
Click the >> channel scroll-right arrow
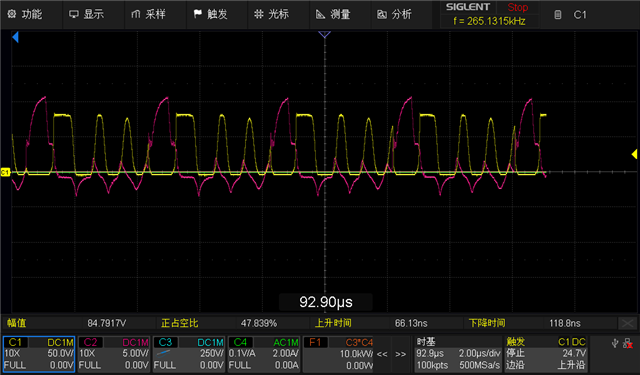click(400, 354)
